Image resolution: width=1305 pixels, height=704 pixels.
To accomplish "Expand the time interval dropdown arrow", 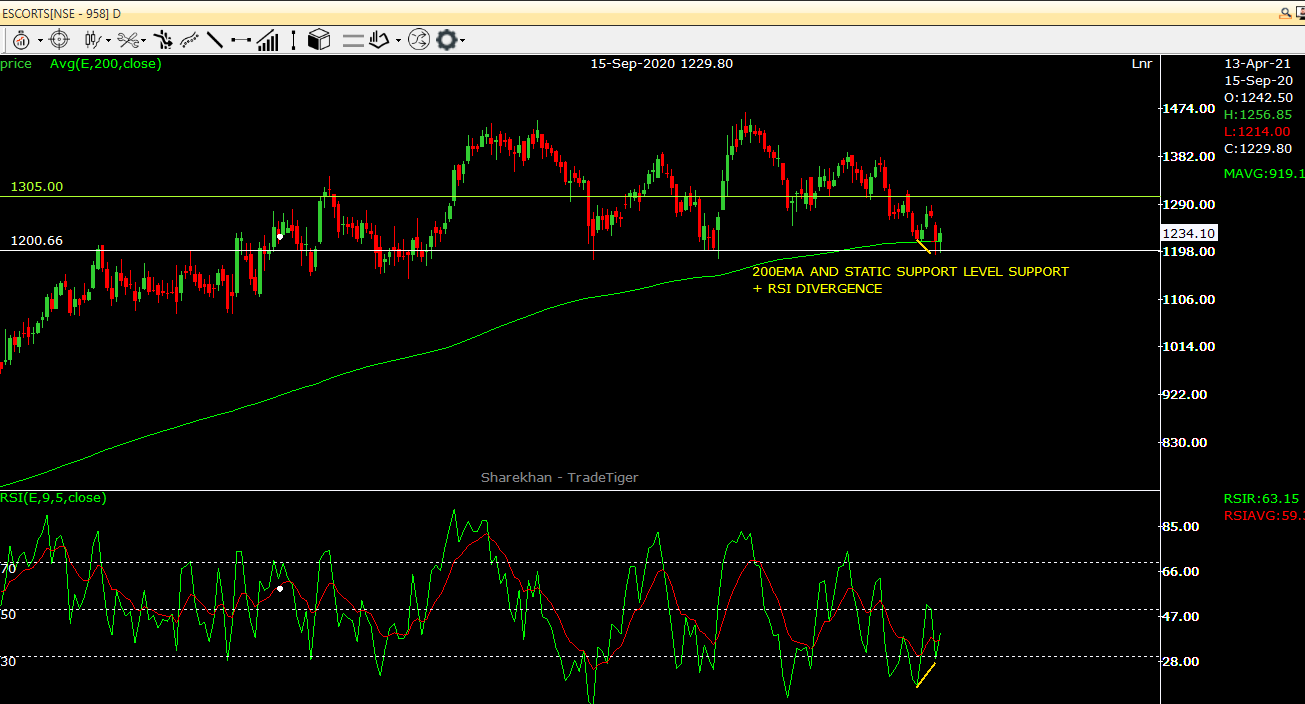I will pyautogui.click(x=40, y=41).
